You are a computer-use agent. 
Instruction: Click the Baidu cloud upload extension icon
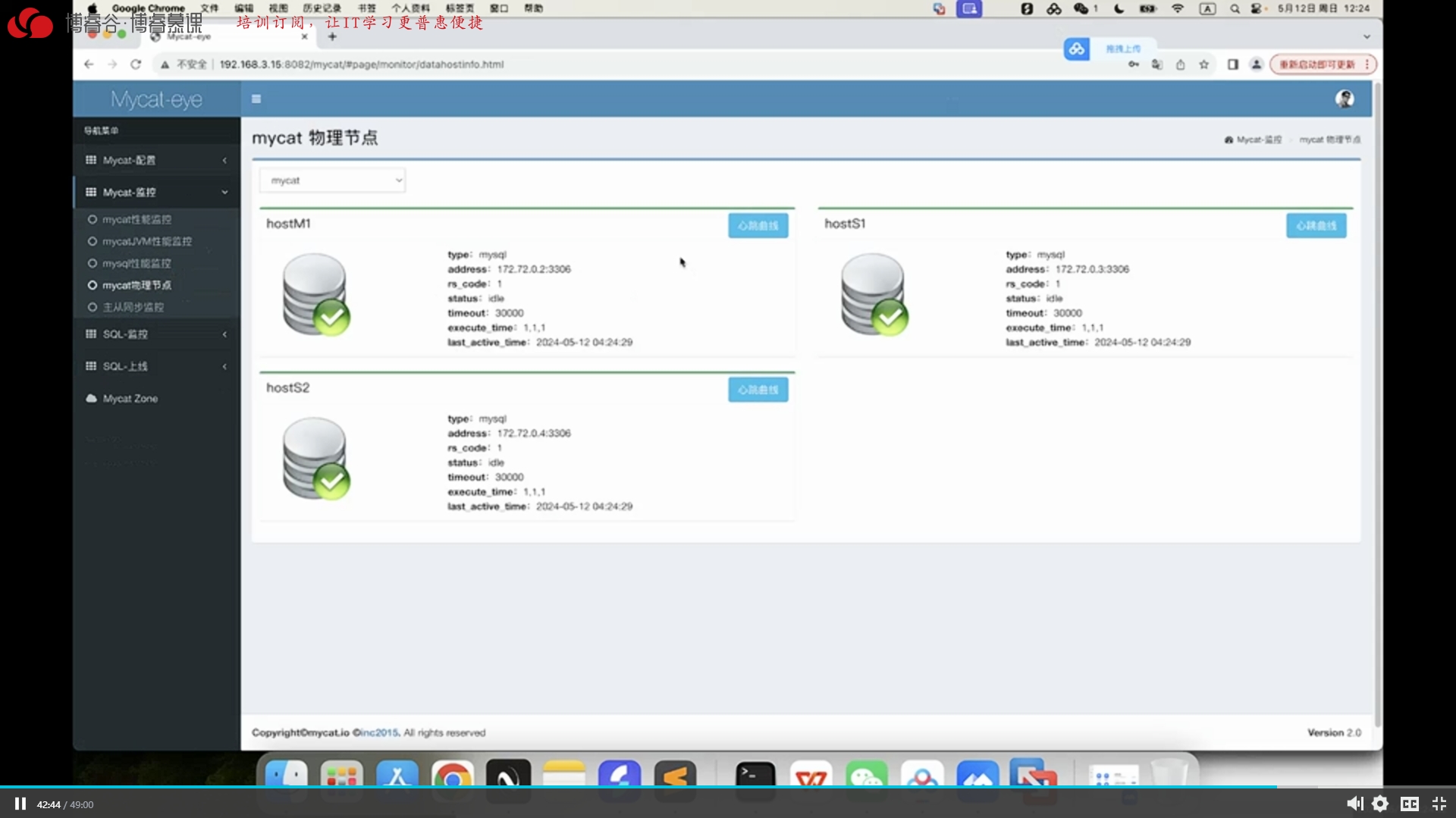pos(1076,49)
